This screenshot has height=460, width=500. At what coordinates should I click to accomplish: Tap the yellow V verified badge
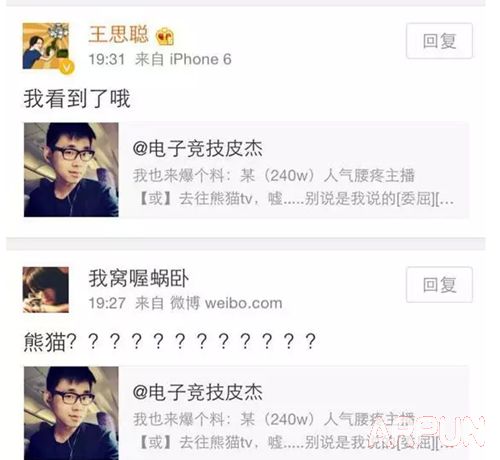[67, 67]
